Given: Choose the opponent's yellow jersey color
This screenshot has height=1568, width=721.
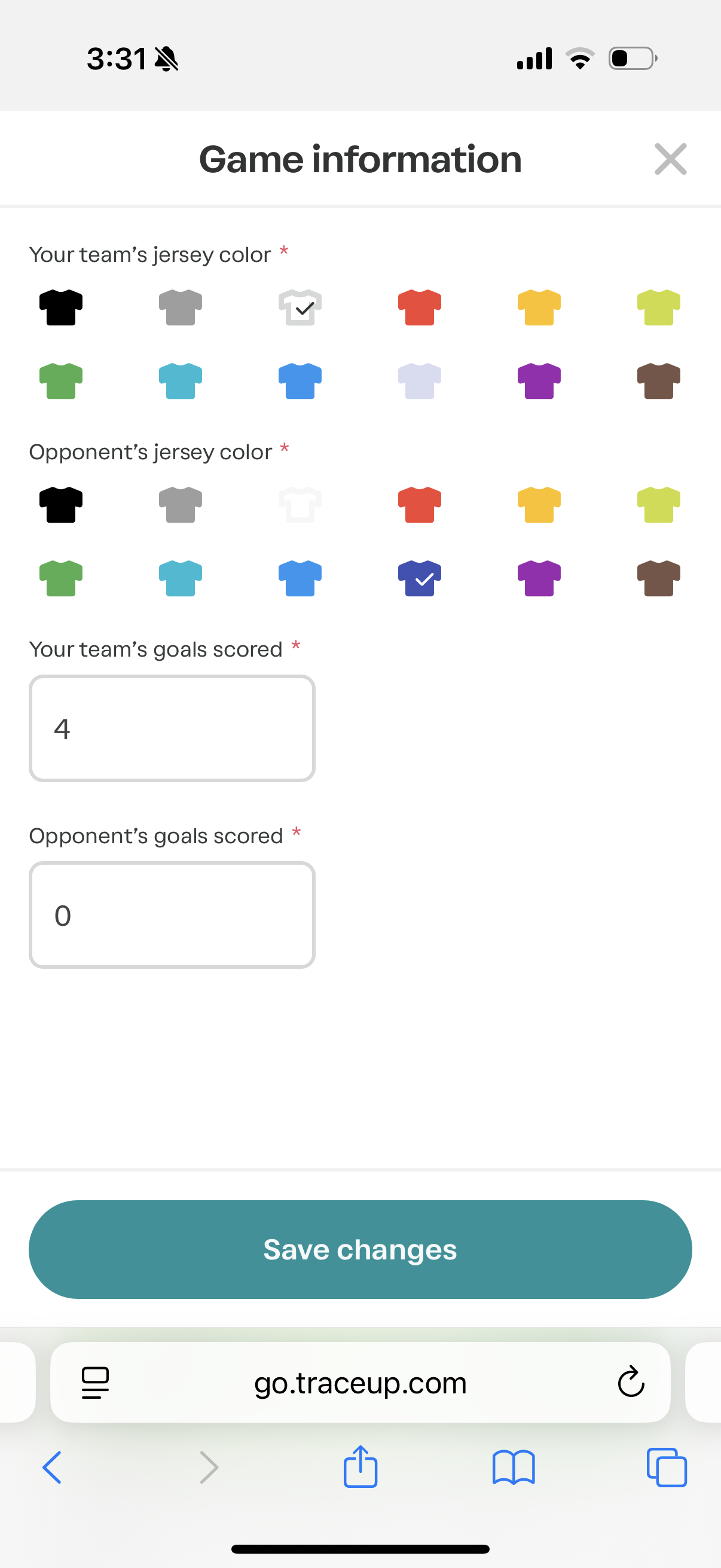Looking at the screenshot, I should pyautogui.click(x=539, y=505).
